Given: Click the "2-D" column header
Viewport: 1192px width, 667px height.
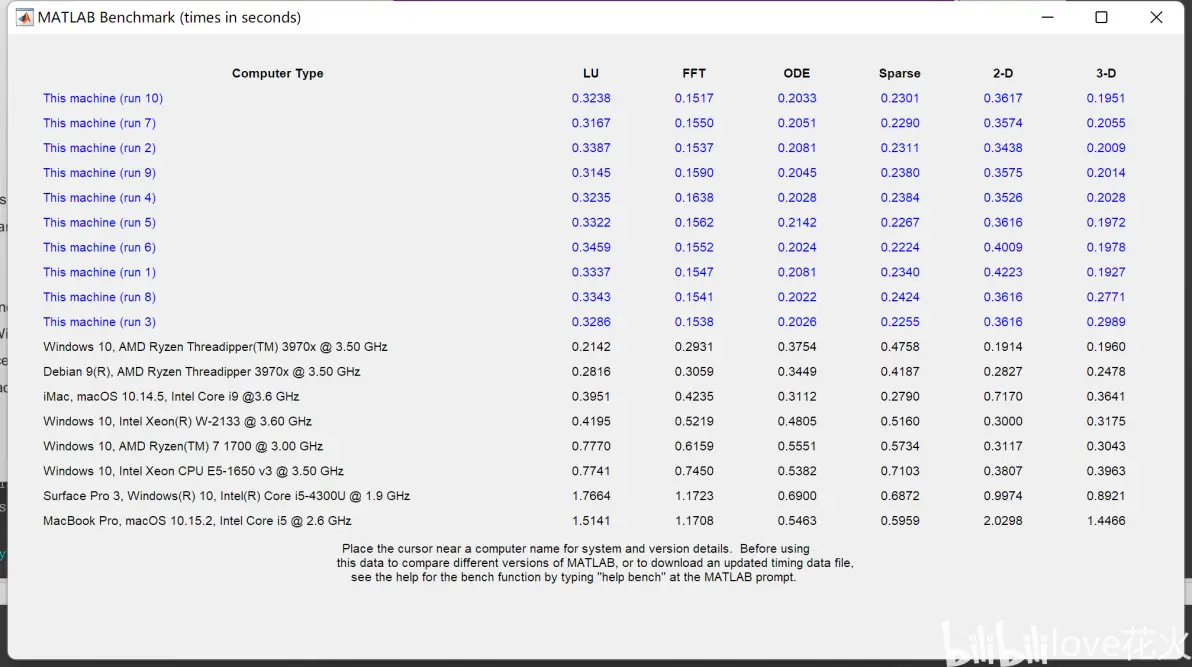Looking at the screenshot, I should point(1003,73).
